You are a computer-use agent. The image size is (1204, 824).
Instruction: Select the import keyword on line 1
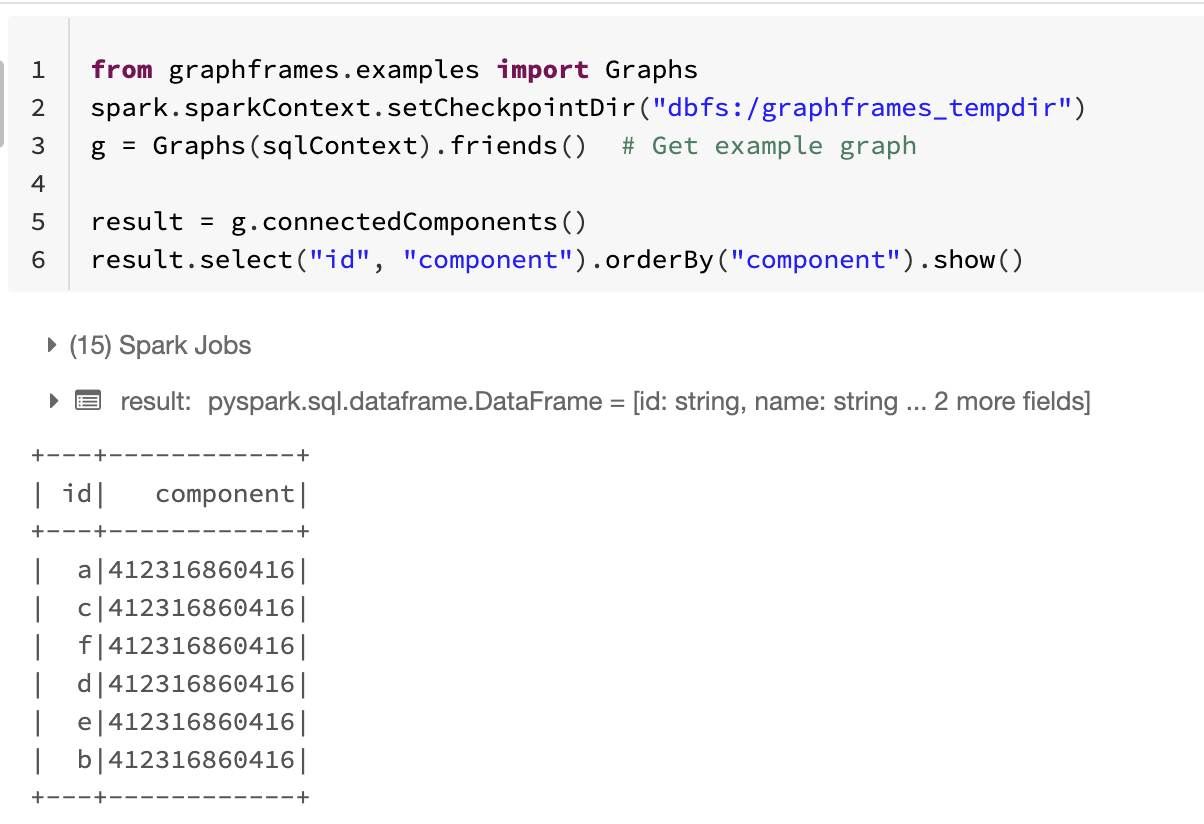tap(543, 69)
